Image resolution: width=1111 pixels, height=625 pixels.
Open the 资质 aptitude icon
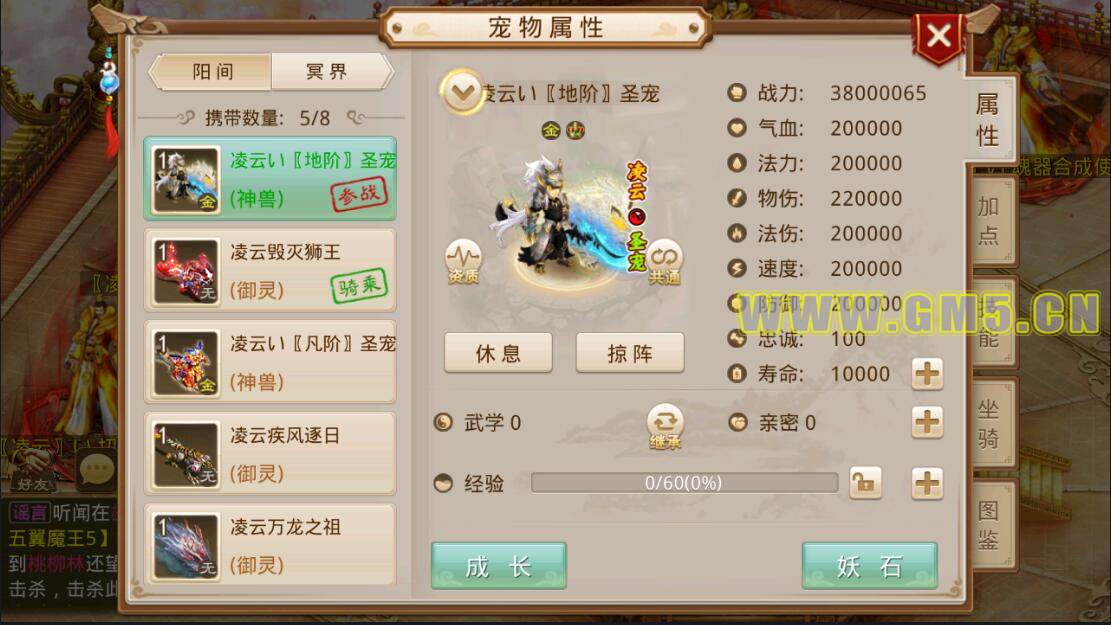click(463, 262)
